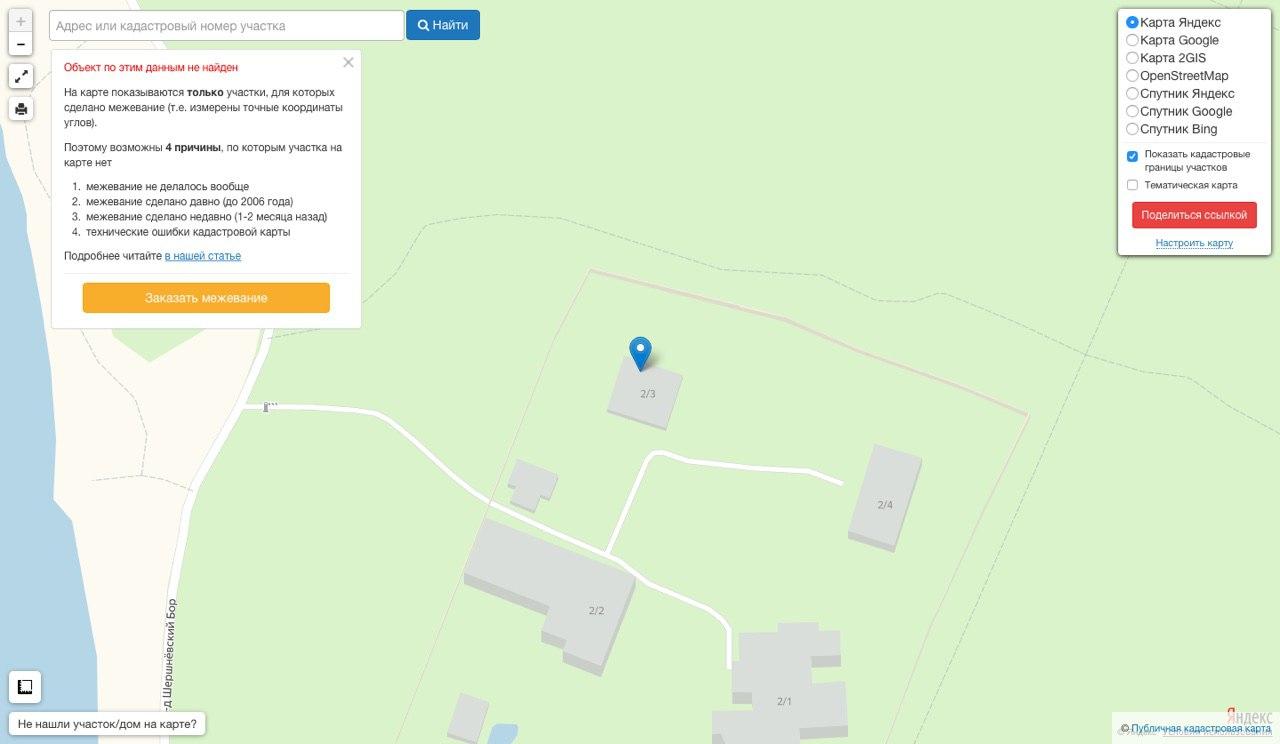Click the Найти search button
This screenshot has width=1280, height=744.
[443, 25]
